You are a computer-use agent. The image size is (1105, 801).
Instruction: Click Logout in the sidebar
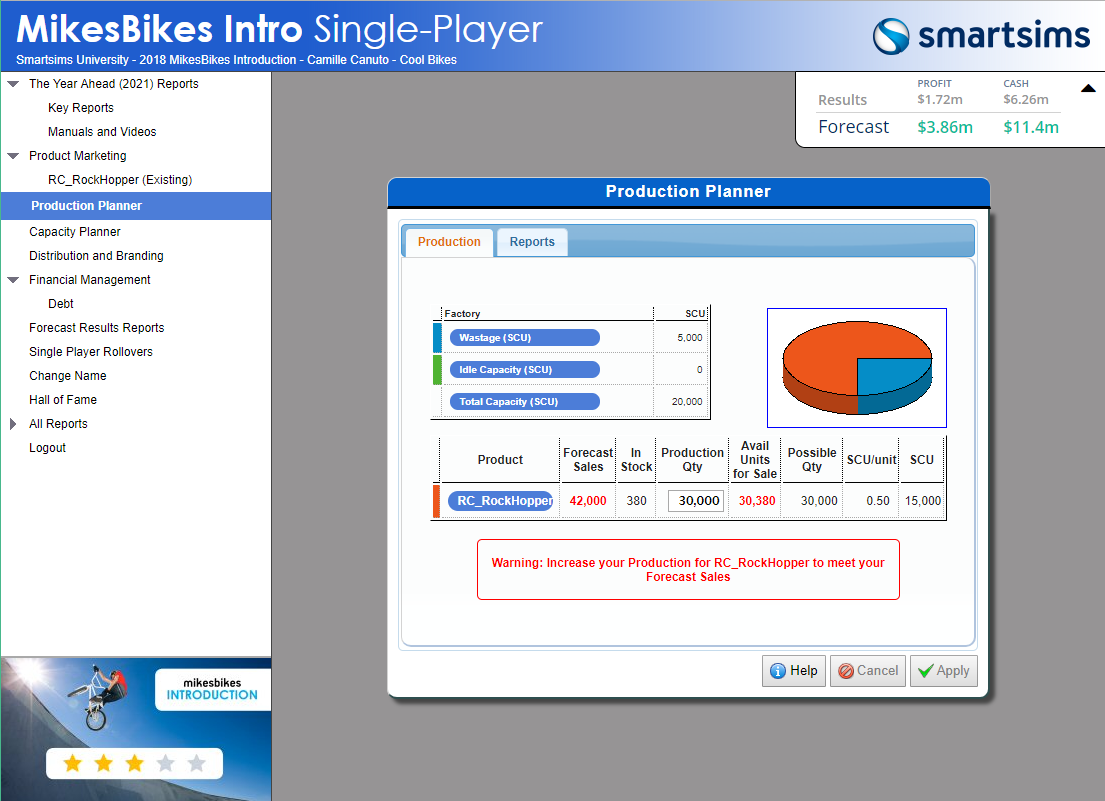coord(47,448)
